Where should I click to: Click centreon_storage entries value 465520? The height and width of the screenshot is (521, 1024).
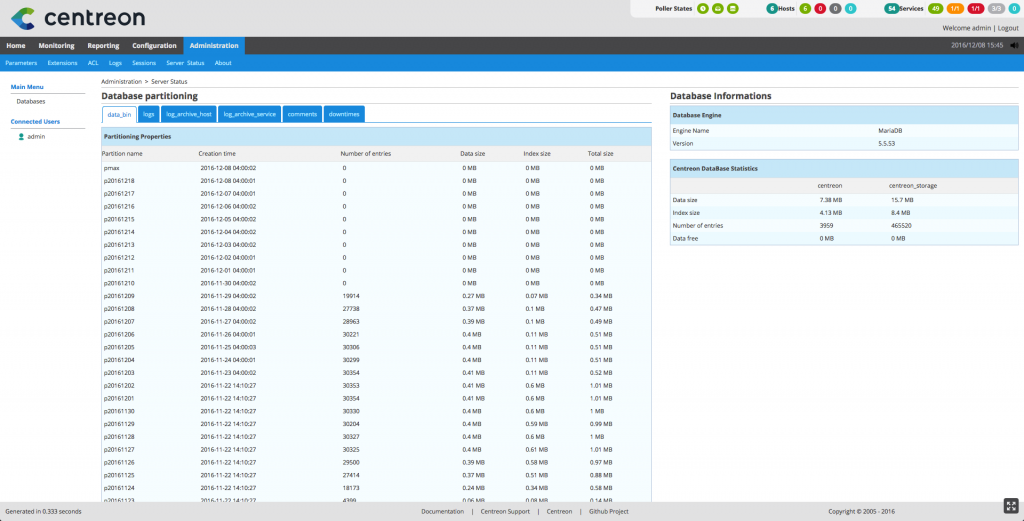[x=901, y=225]
